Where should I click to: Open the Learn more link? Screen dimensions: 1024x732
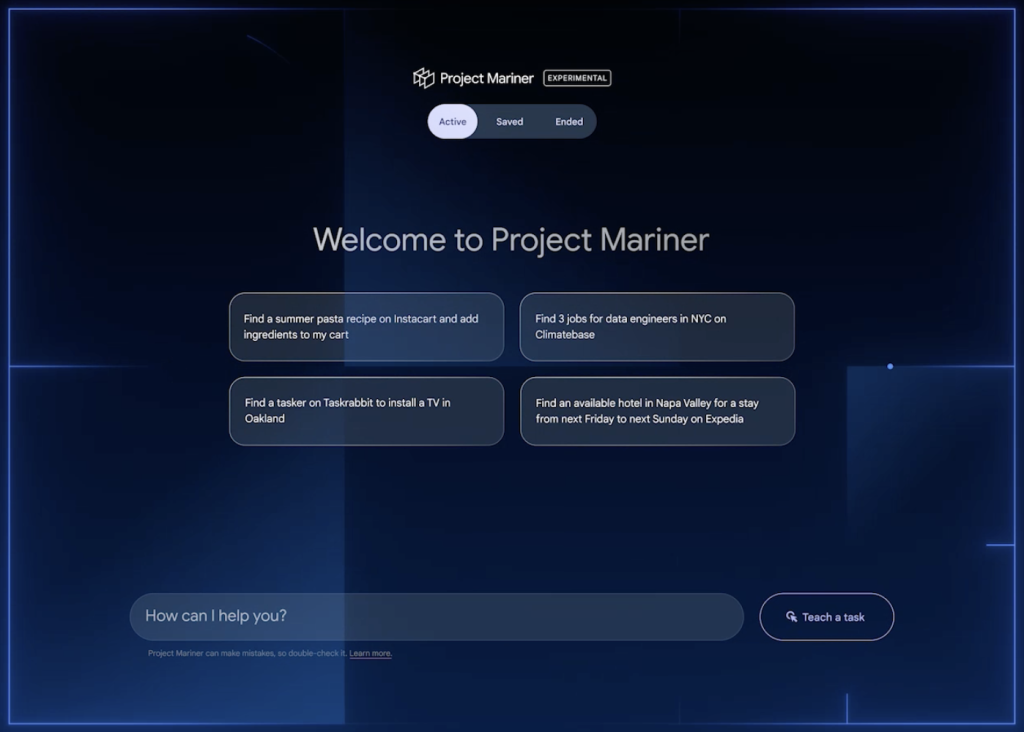pos(370,653)
